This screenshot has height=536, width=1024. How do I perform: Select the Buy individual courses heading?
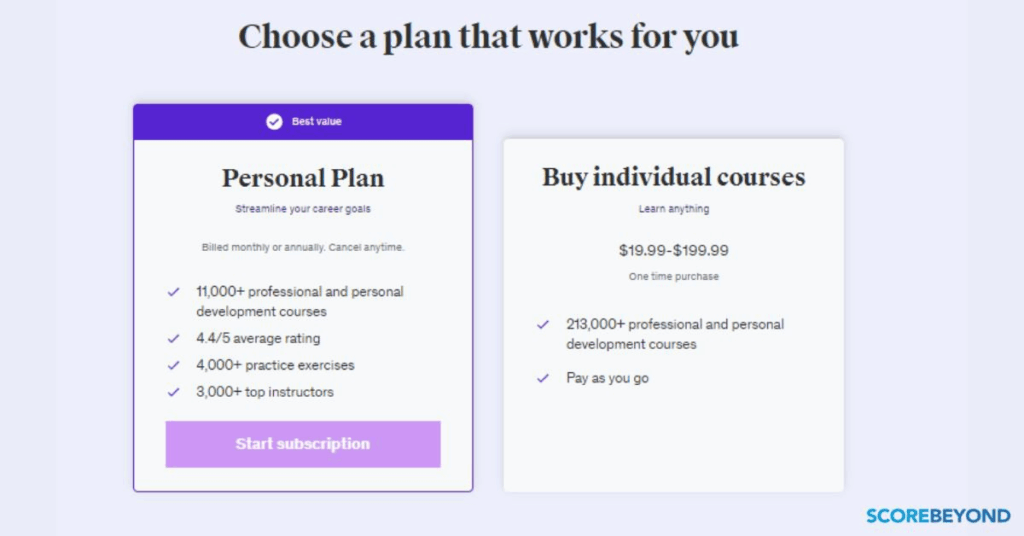pyautogui.click(x=673, y=177)
